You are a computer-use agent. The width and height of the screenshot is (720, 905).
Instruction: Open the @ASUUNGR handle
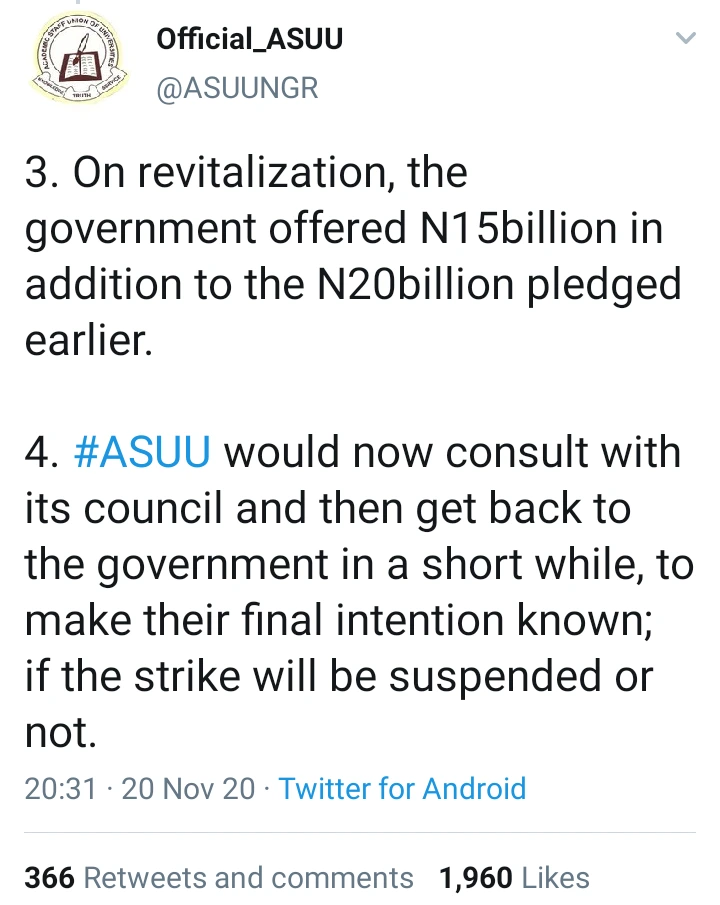[x=237, y=88]
